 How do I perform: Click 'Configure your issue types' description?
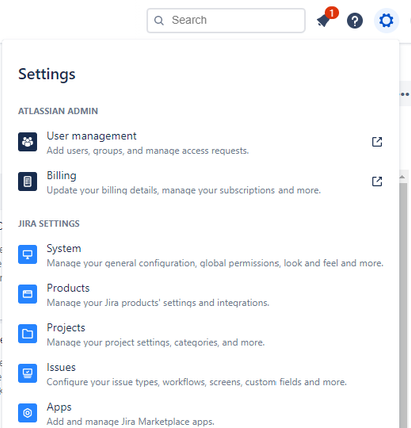tap(197, 382)
